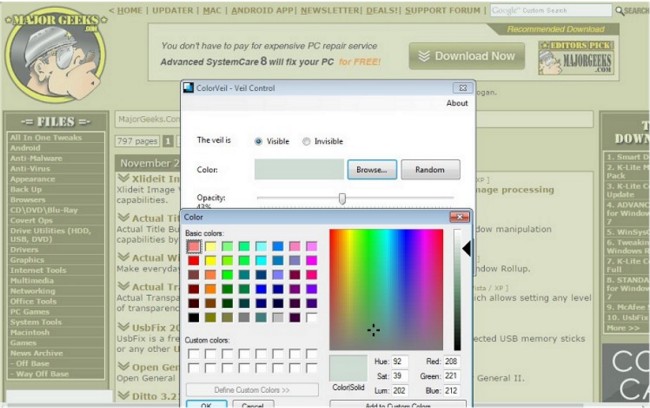Close the Color dialog
This screenshot has width=650, height=408.
point(459,217)
